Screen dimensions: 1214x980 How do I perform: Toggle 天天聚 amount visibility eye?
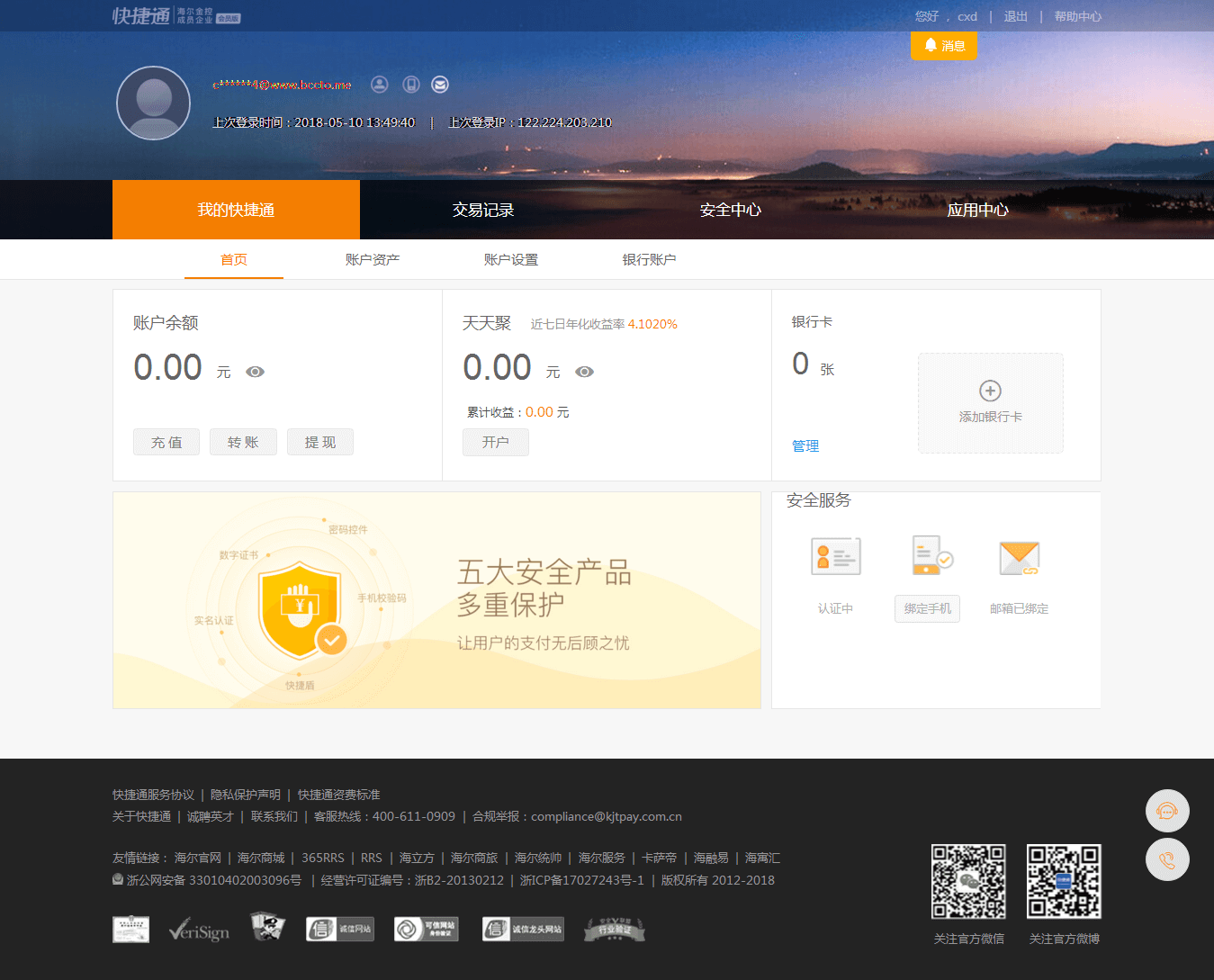(x=585, y=372)
